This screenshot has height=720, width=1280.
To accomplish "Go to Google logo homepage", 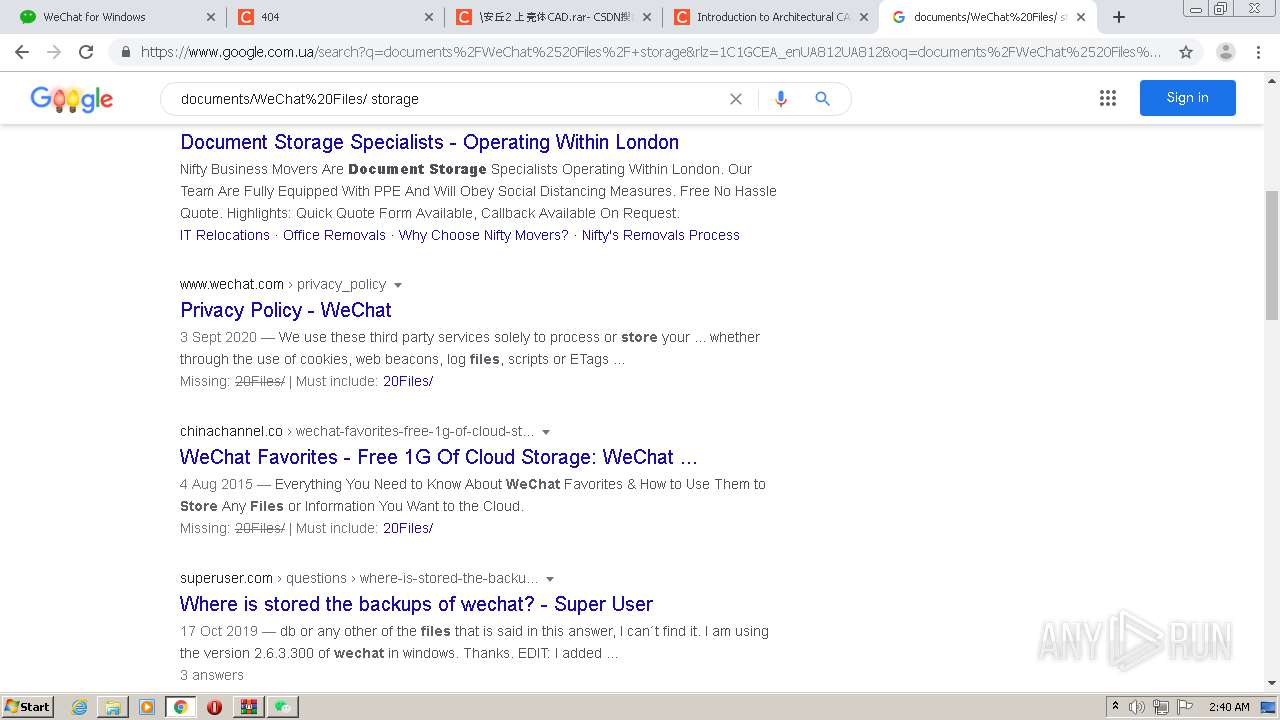I will click(x=72, y=99).
